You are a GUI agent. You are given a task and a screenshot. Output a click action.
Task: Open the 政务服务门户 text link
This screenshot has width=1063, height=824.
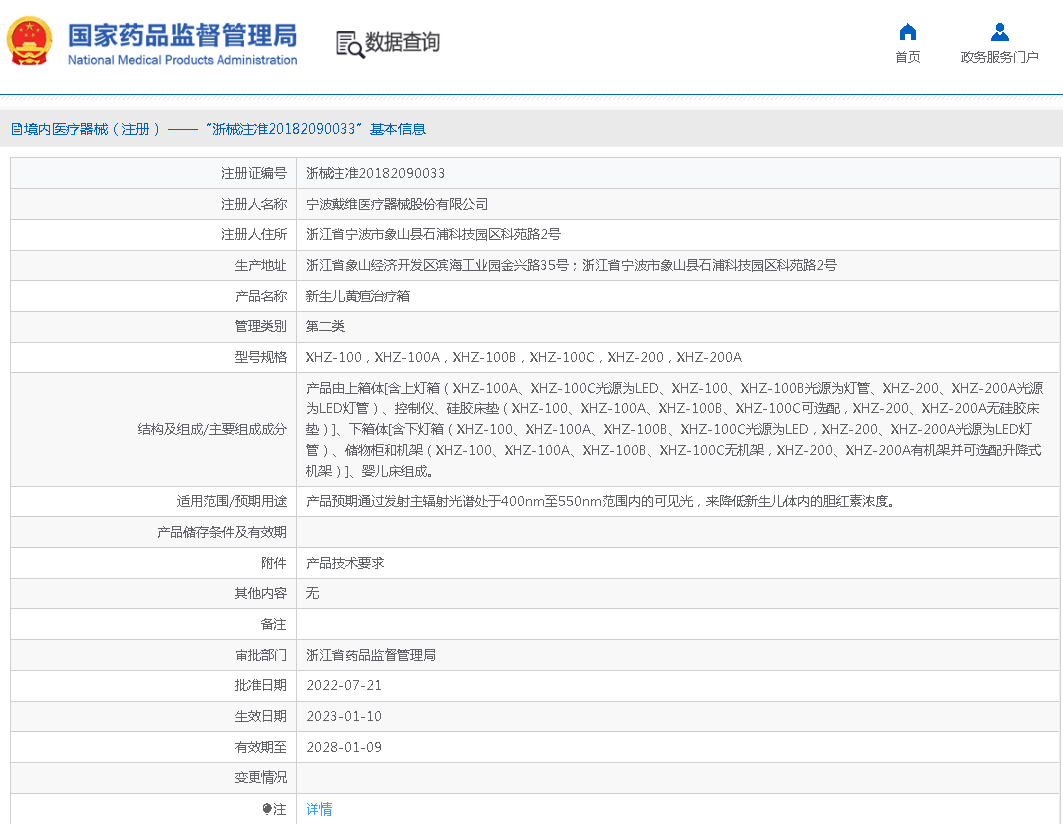(x=999, y=58)
